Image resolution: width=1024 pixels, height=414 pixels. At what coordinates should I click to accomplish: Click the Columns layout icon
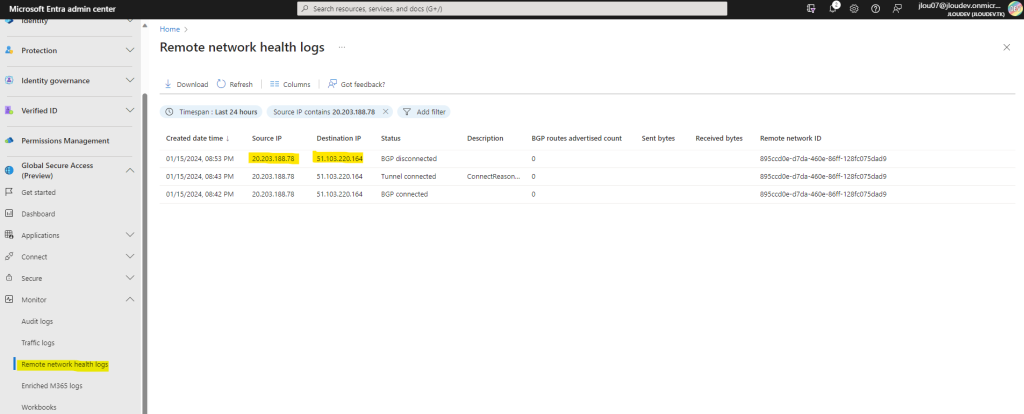click(274, 84)
